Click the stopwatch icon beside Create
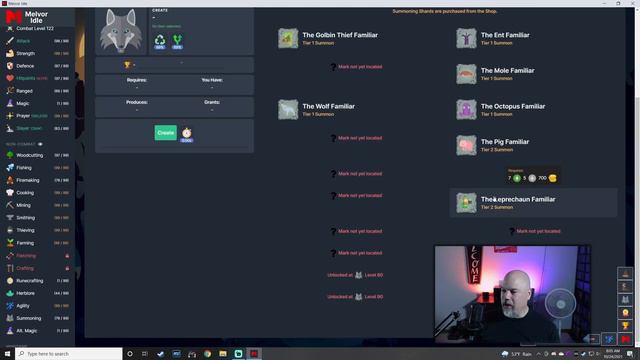 (187, 133)
